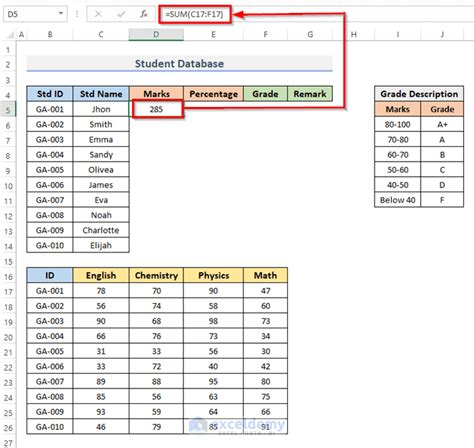Click the name cell Emma
Viewport: 474px width, 448px height.
(101, 139)
